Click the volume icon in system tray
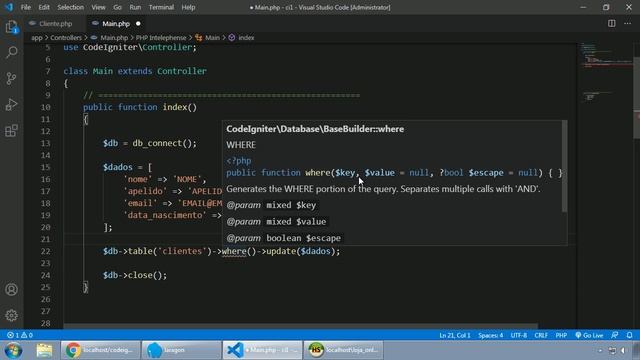 pos(623,351)
